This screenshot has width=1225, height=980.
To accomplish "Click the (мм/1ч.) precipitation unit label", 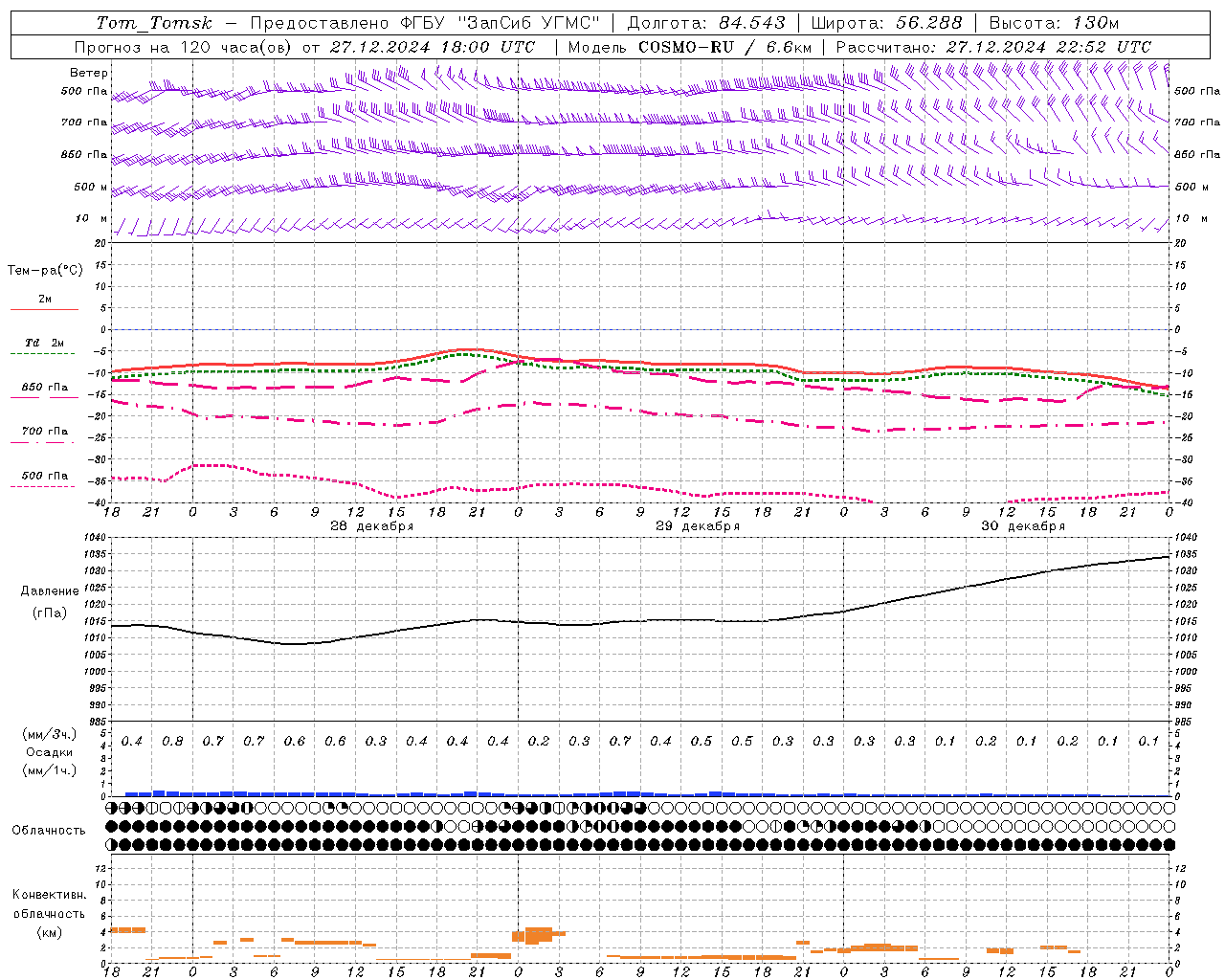I will (49, 770).
